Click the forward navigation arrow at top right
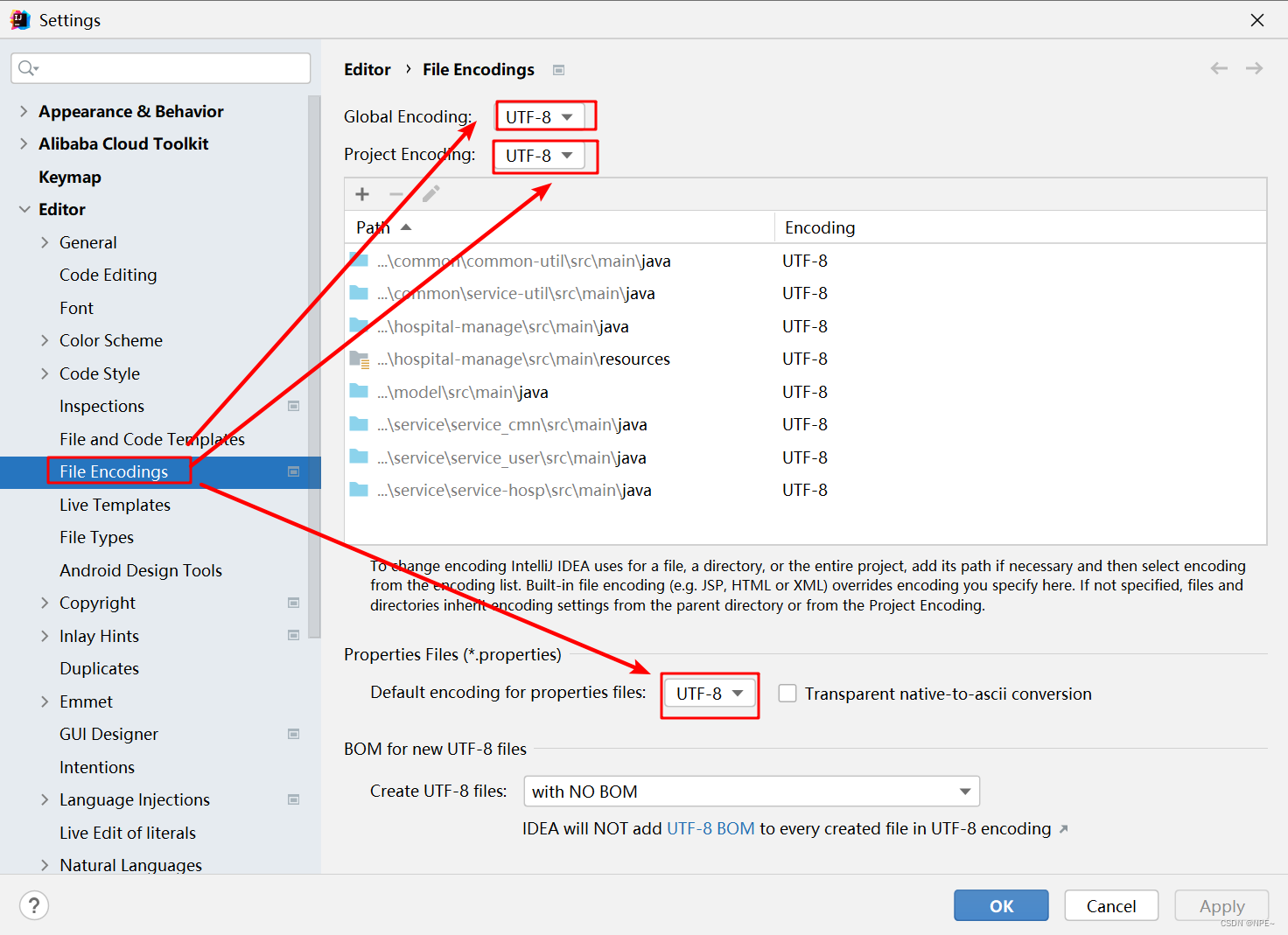Screen dimensions: 1288x935 click(x=1254, y=68)
